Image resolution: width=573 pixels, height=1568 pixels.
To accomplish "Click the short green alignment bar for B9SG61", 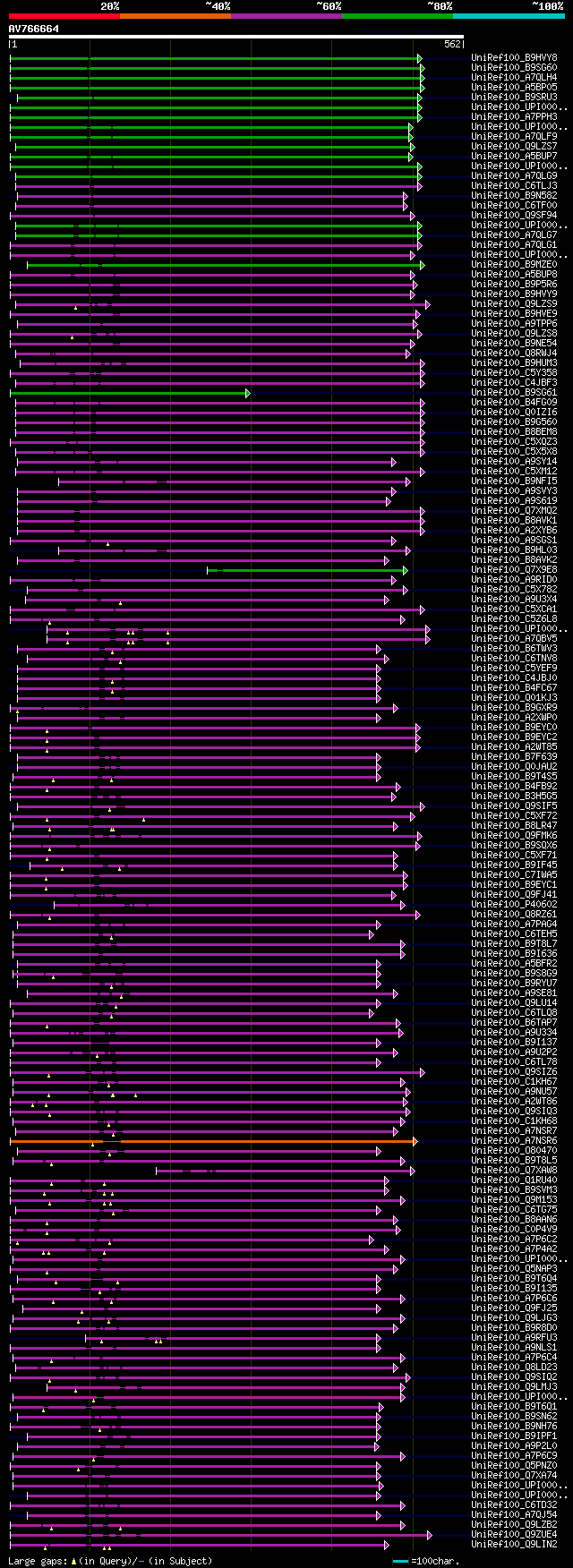I will pos(130,393).
